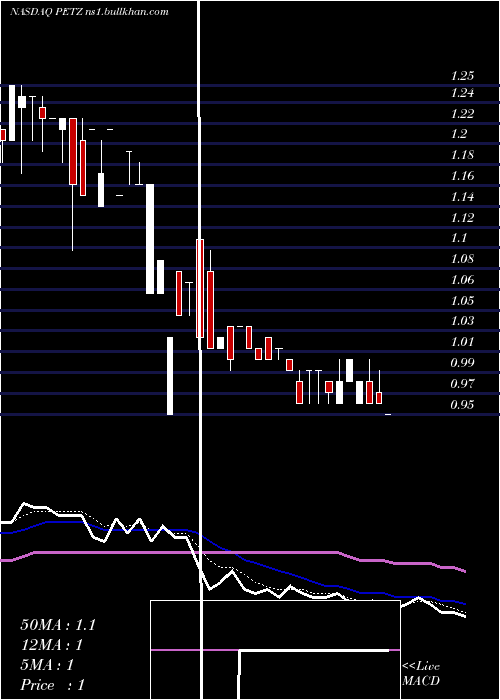Click the 50MA : 1.1 readout

pyautogui.click(x=58, y=625)
